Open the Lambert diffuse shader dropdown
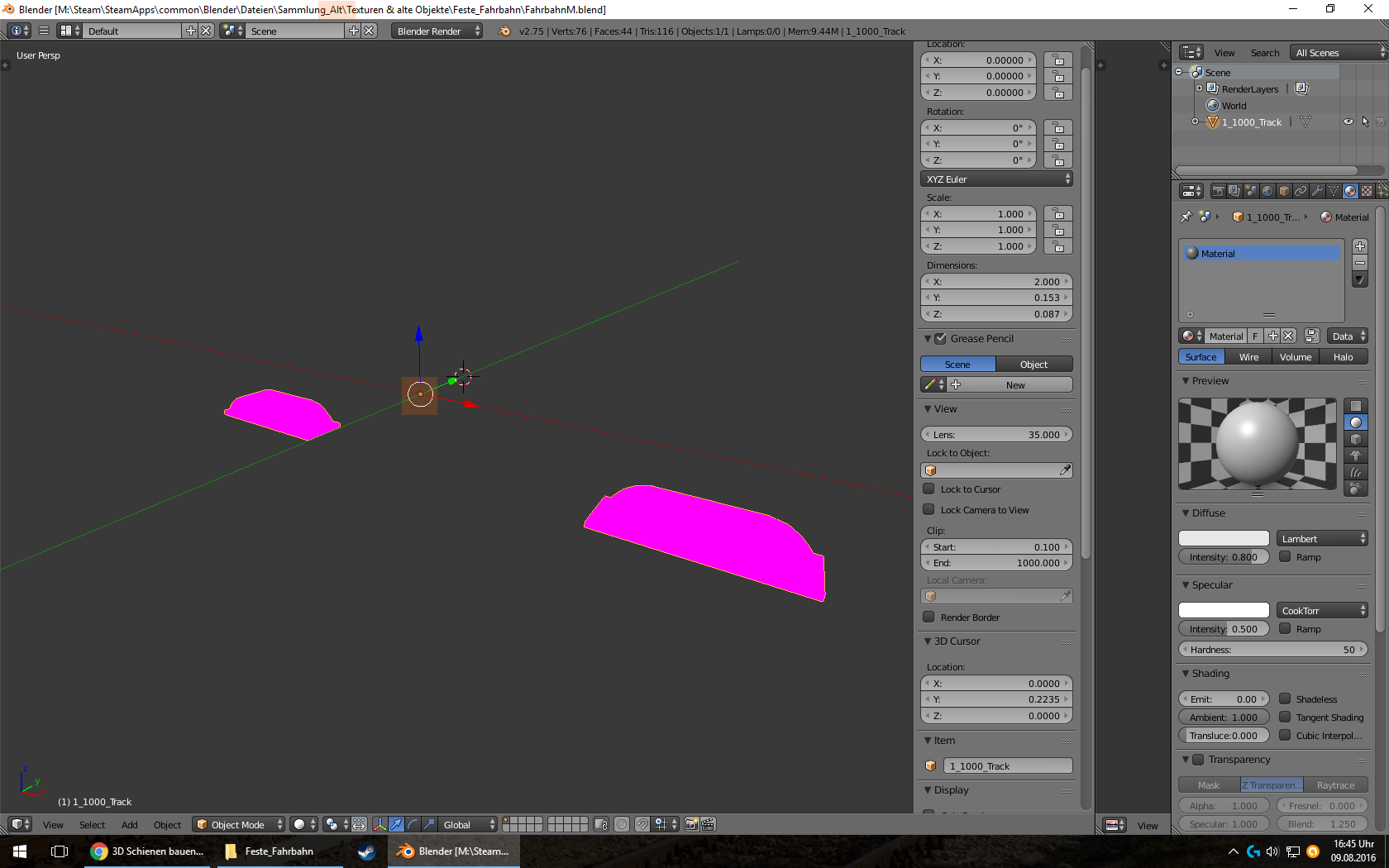1389x868 pixels. pos(1322,538)
